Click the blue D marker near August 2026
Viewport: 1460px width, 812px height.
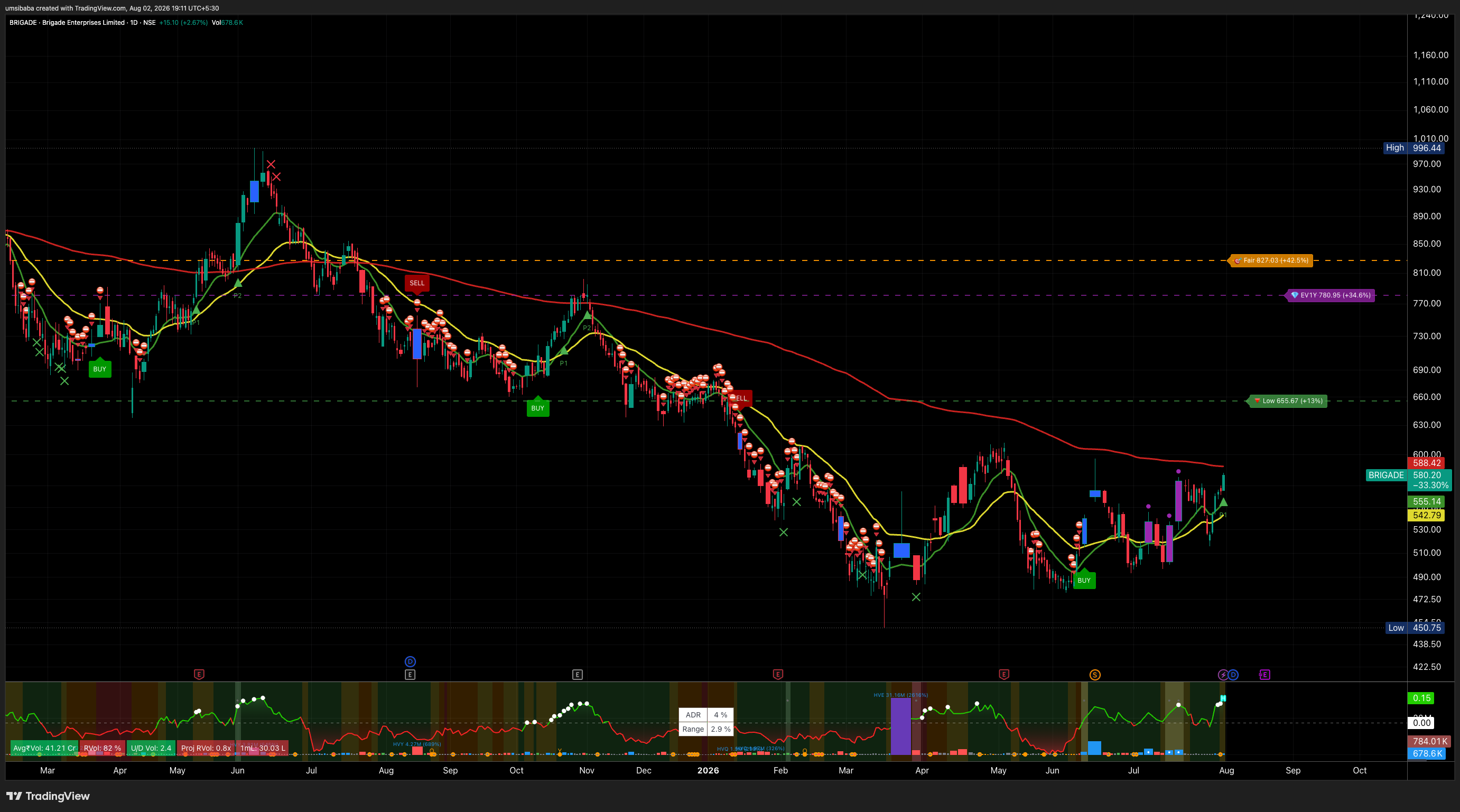point(1233,674)
